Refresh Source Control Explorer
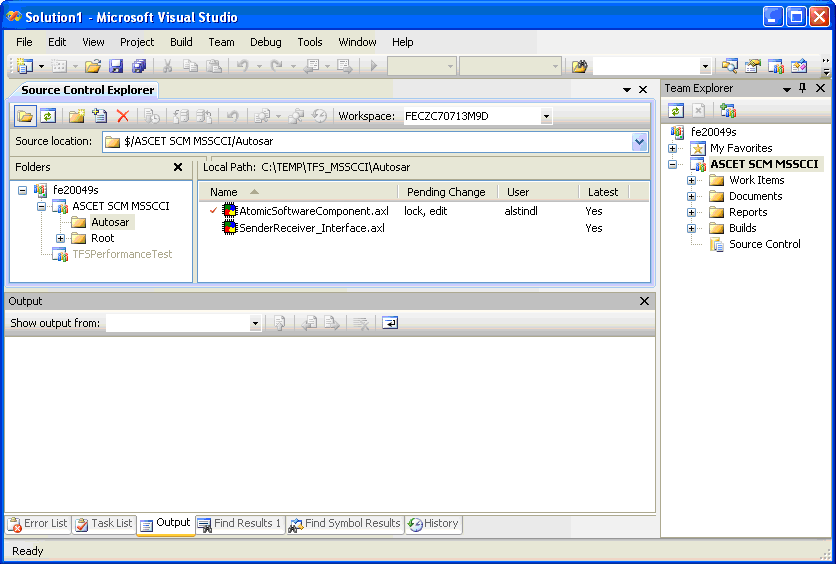The image size is (836, 564). [x=48, y=116]
